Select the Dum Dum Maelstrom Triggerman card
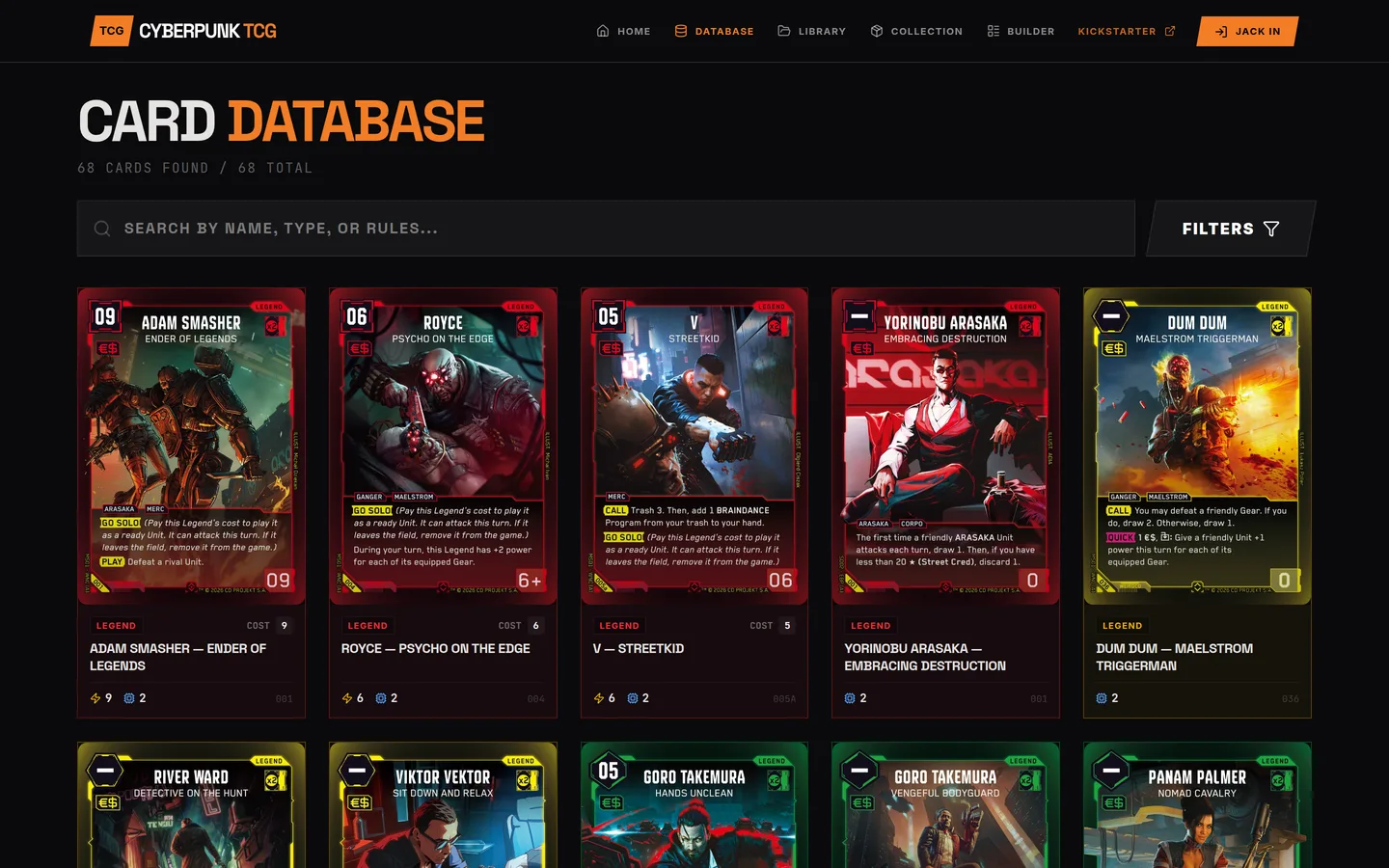 pyautogui.click(x=1197, y=502)
